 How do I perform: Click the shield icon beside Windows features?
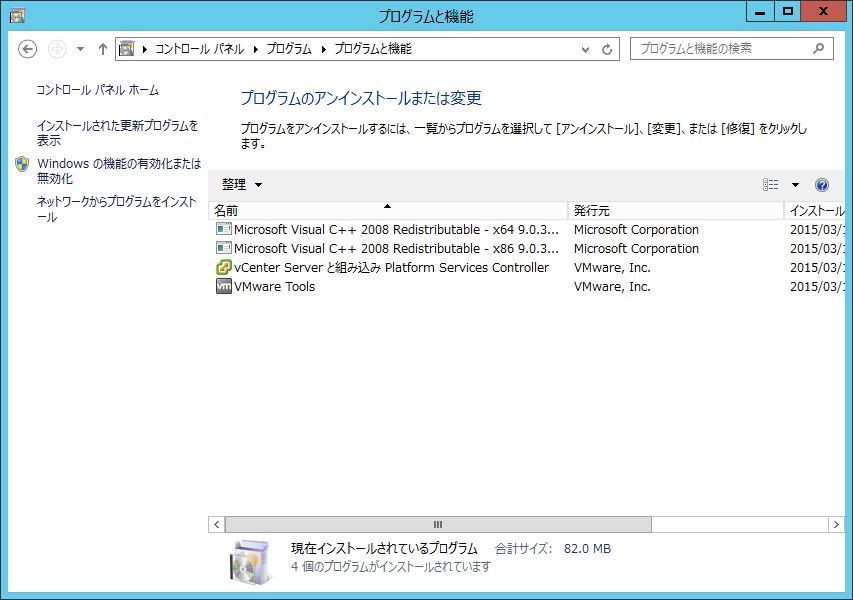pyautogui.click(x=22, y=164)
